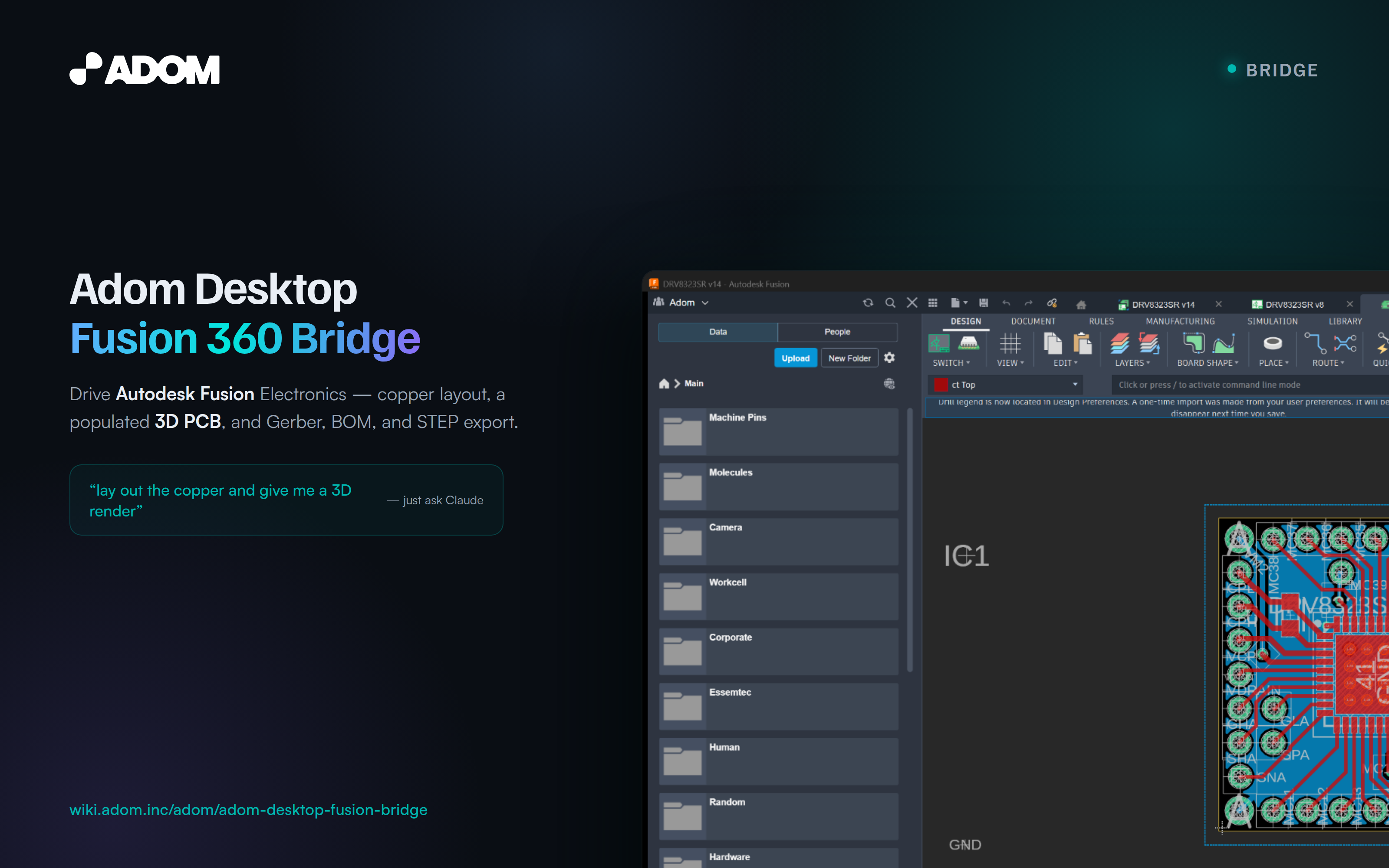This screenshot has height=868, width=1389.
Task: Open the Corporate folder
Action: coord(778,651)
